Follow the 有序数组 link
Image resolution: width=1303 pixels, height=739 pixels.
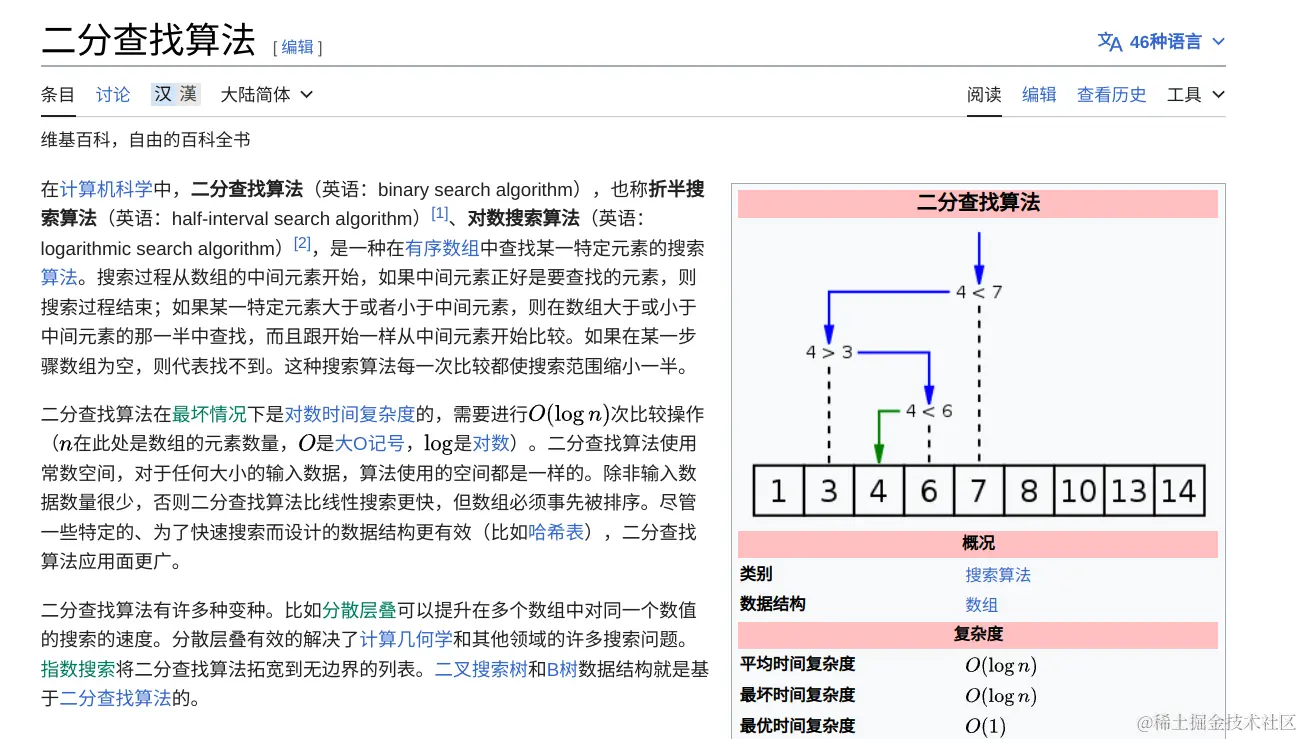click(x=442, y=248)
